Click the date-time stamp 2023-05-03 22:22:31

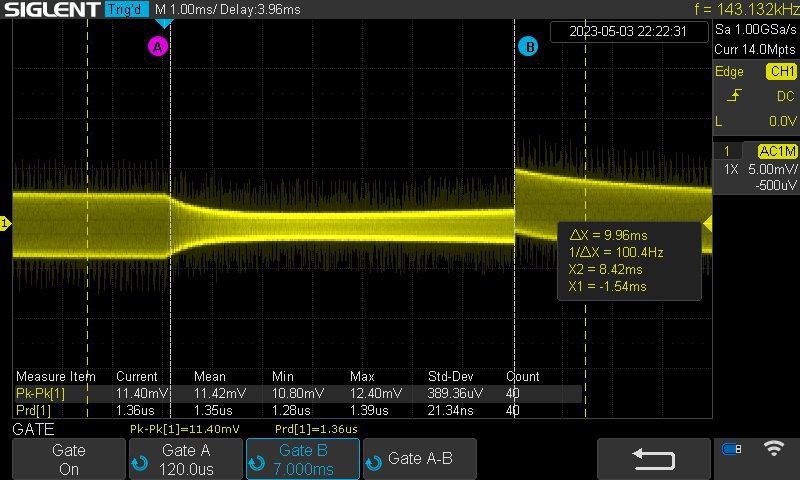[628, 32]
